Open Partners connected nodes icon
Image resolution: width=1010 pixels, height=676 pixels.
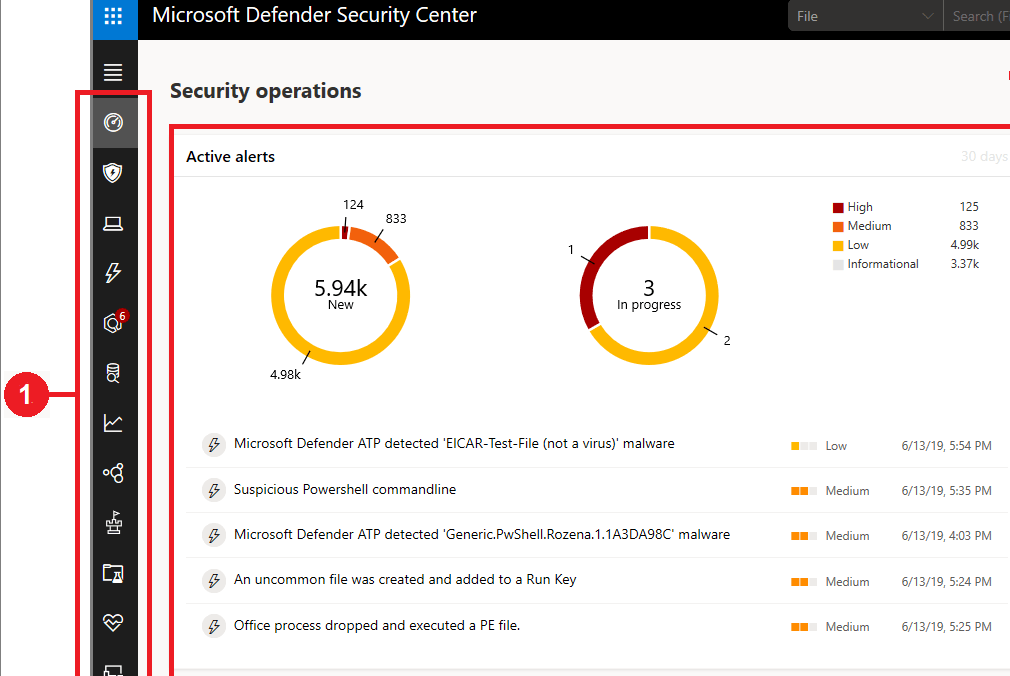tap(113, 473)
